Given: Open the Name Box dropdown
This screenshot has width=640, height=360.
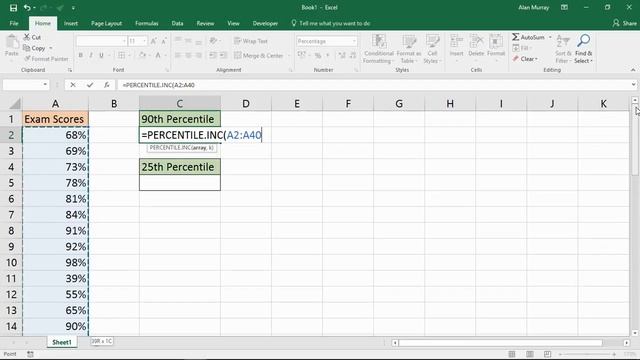Looking at the screenshot, I should (x=45, y=85).
